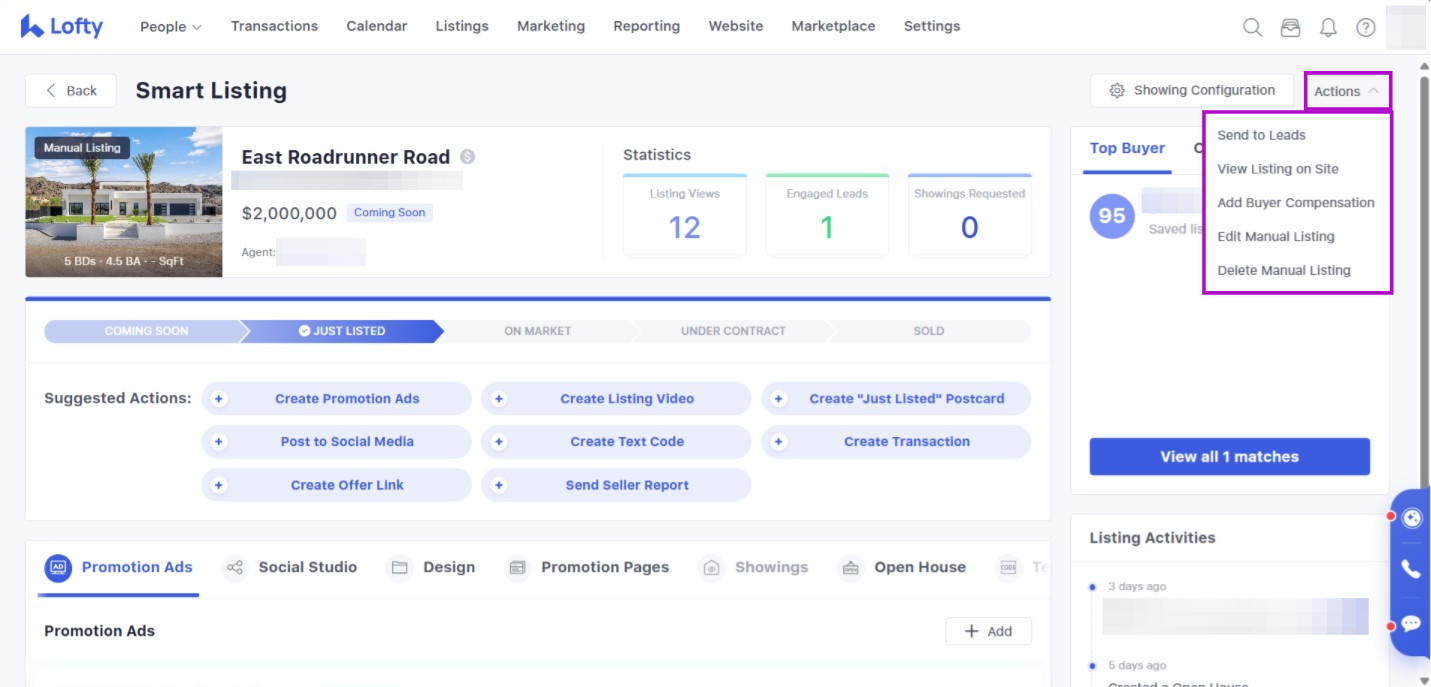Open the notifications bell icon
Screen dimensions: 1431x687
[1328, 28]
